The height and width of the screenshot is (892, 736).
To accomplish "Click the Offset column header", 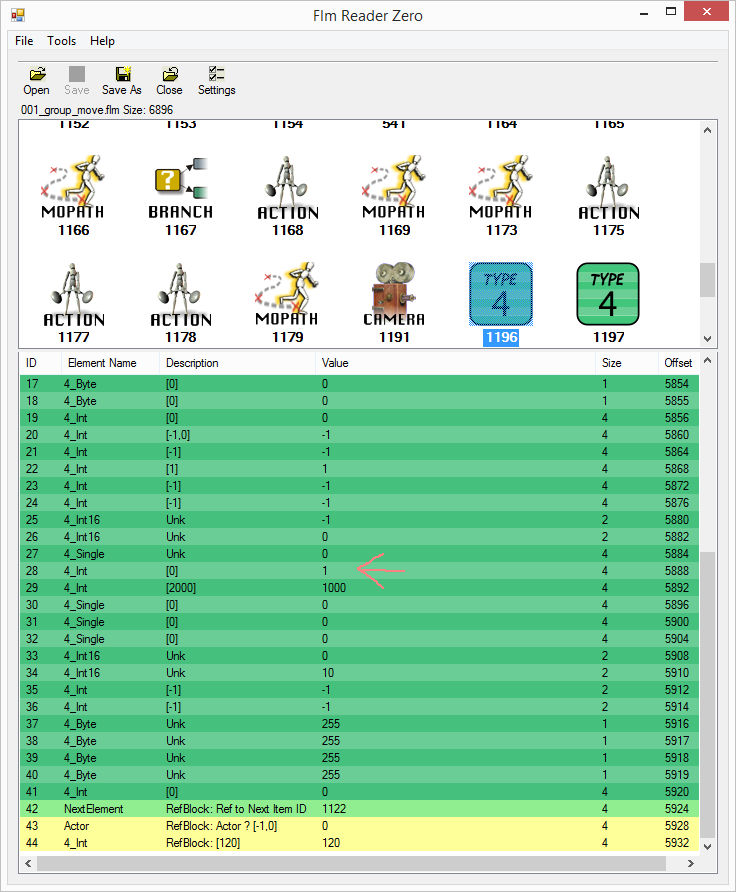I will coord(678,363).
